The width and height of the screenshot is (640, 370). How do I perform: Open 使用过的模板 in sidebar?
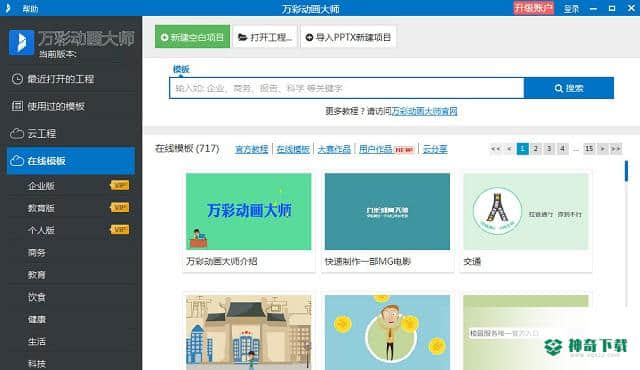[x=71, y=106]
